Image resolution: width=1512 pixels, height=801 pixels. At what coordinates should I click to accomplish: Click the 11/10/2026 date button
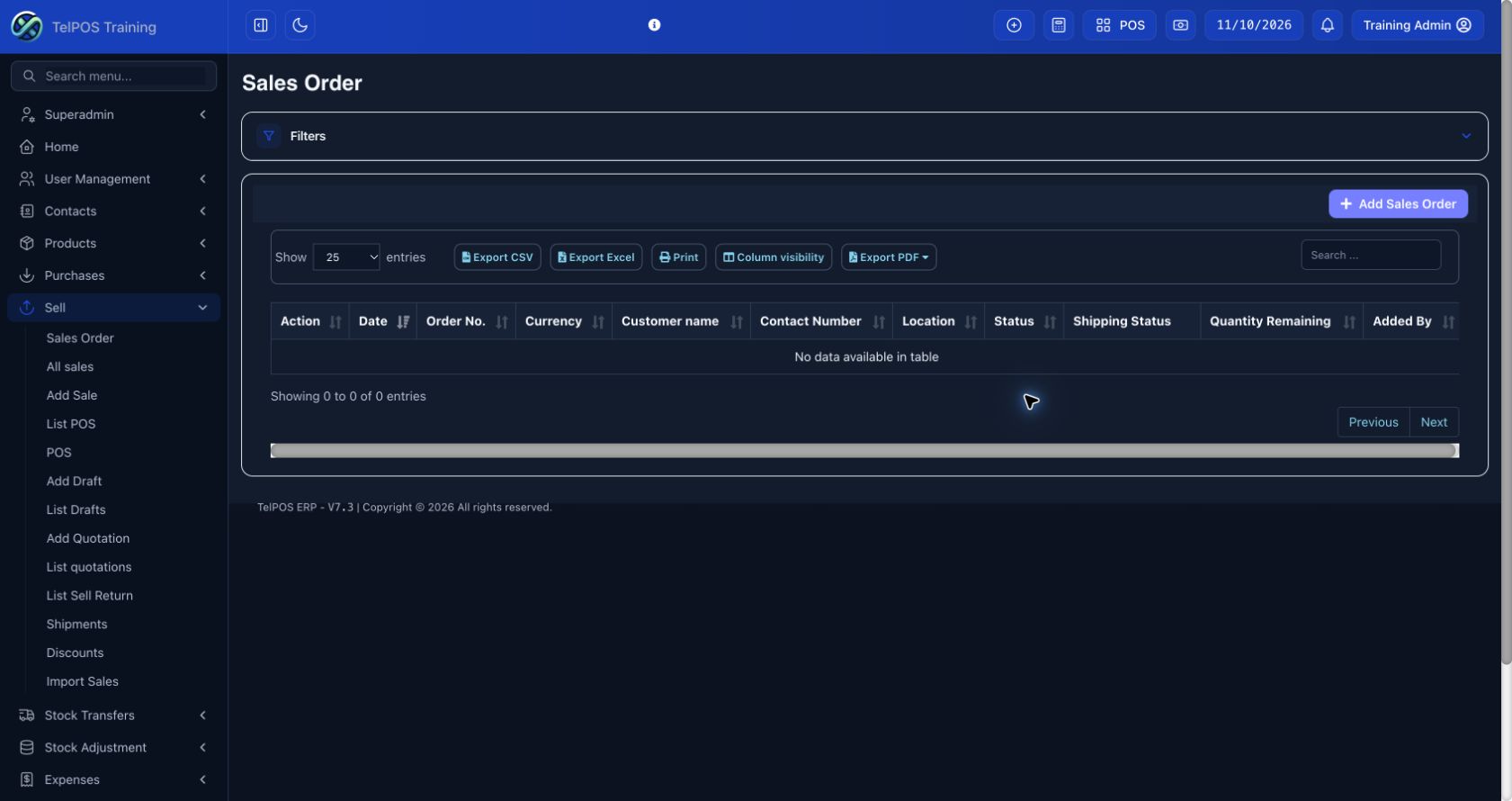click(1254, 25)
